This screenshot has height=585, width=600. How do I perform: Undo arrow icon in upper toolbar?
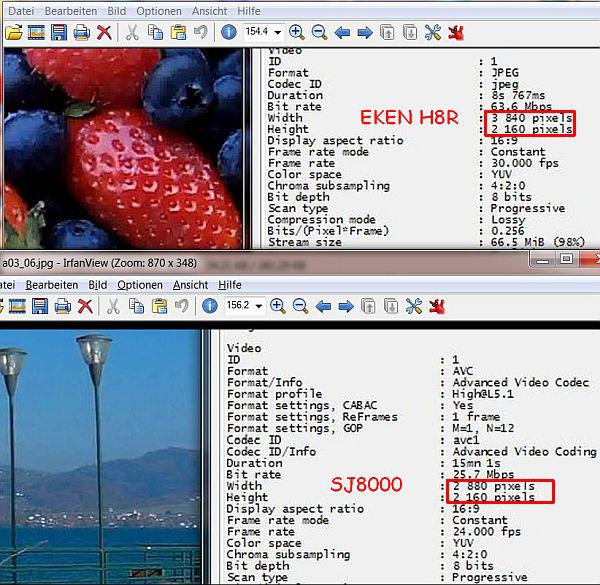[x=201, y=32]
